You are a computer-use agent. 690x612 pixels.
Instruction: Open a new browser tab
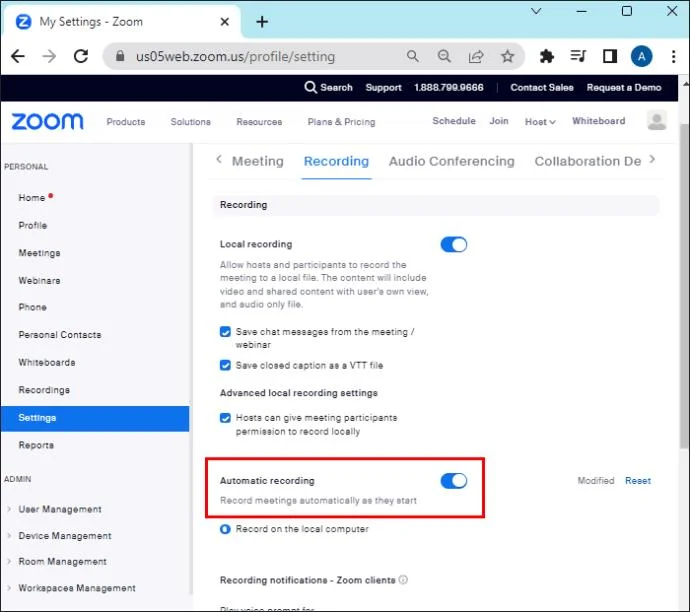pos(262,22)
